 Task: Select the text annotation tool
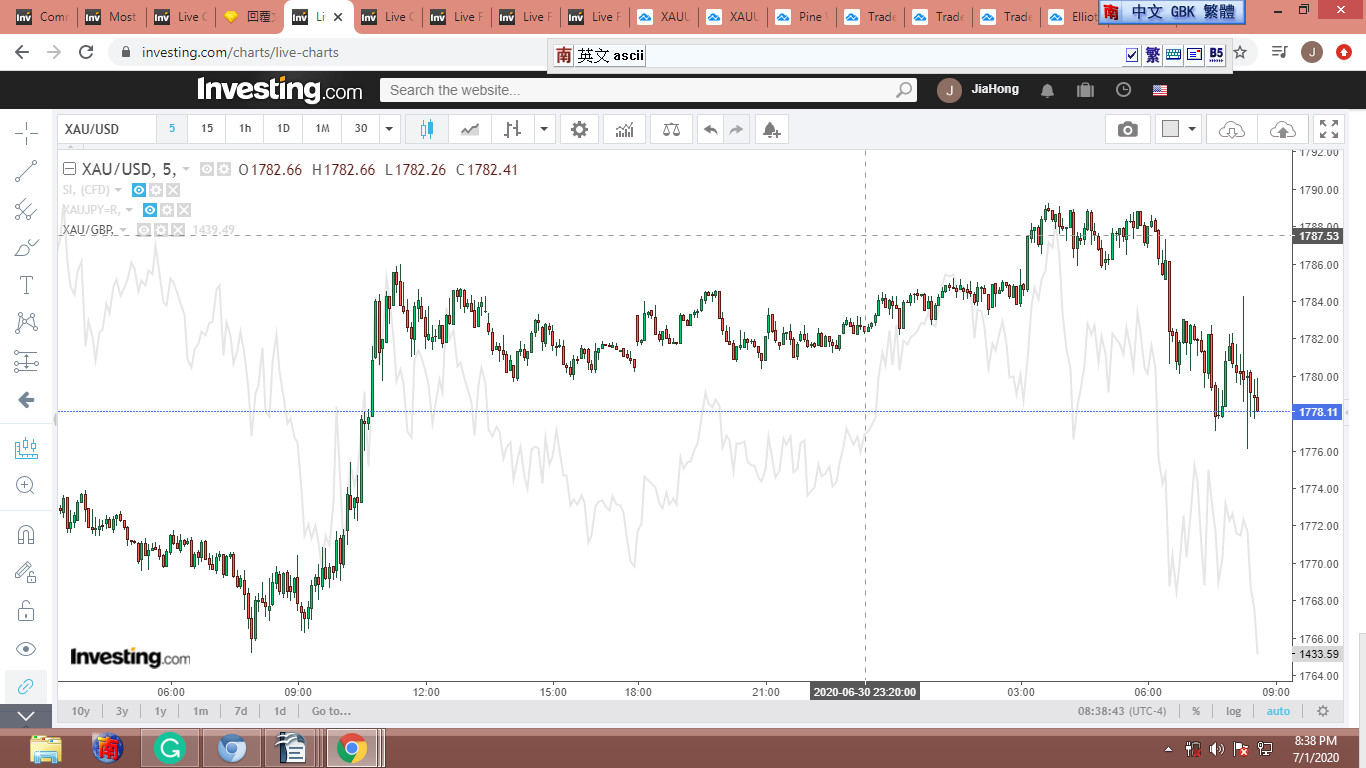tap(26, 285)
